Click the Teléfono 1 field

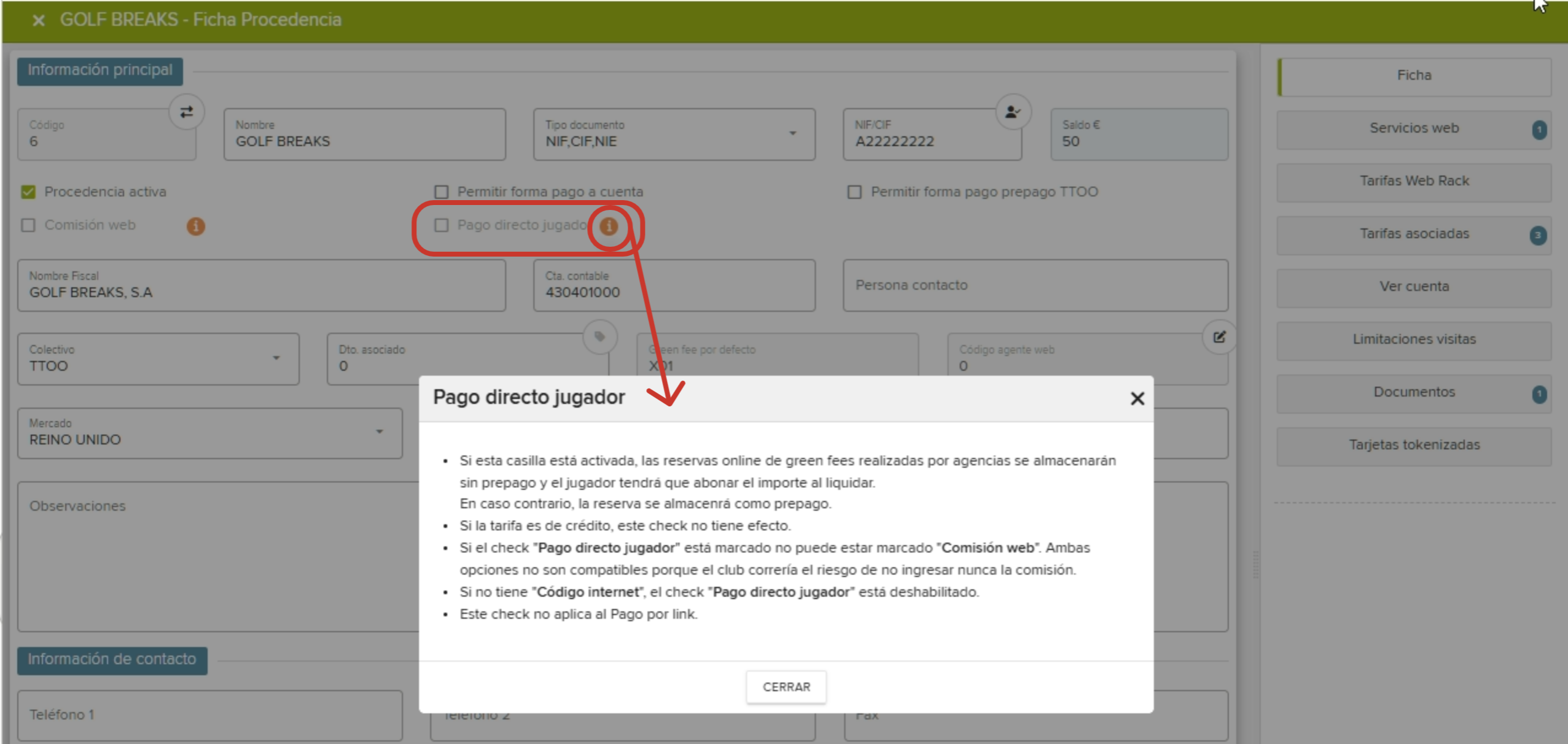tap(209, 715)
